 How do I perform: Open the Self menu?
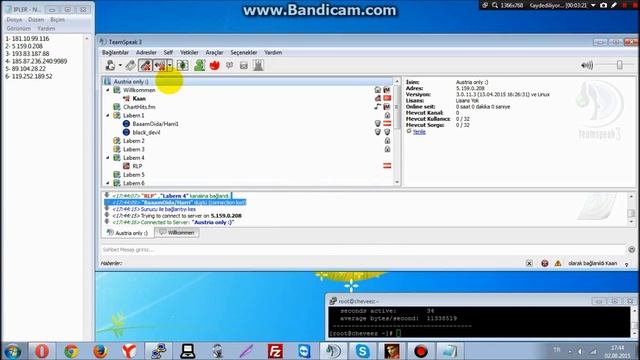168,52
